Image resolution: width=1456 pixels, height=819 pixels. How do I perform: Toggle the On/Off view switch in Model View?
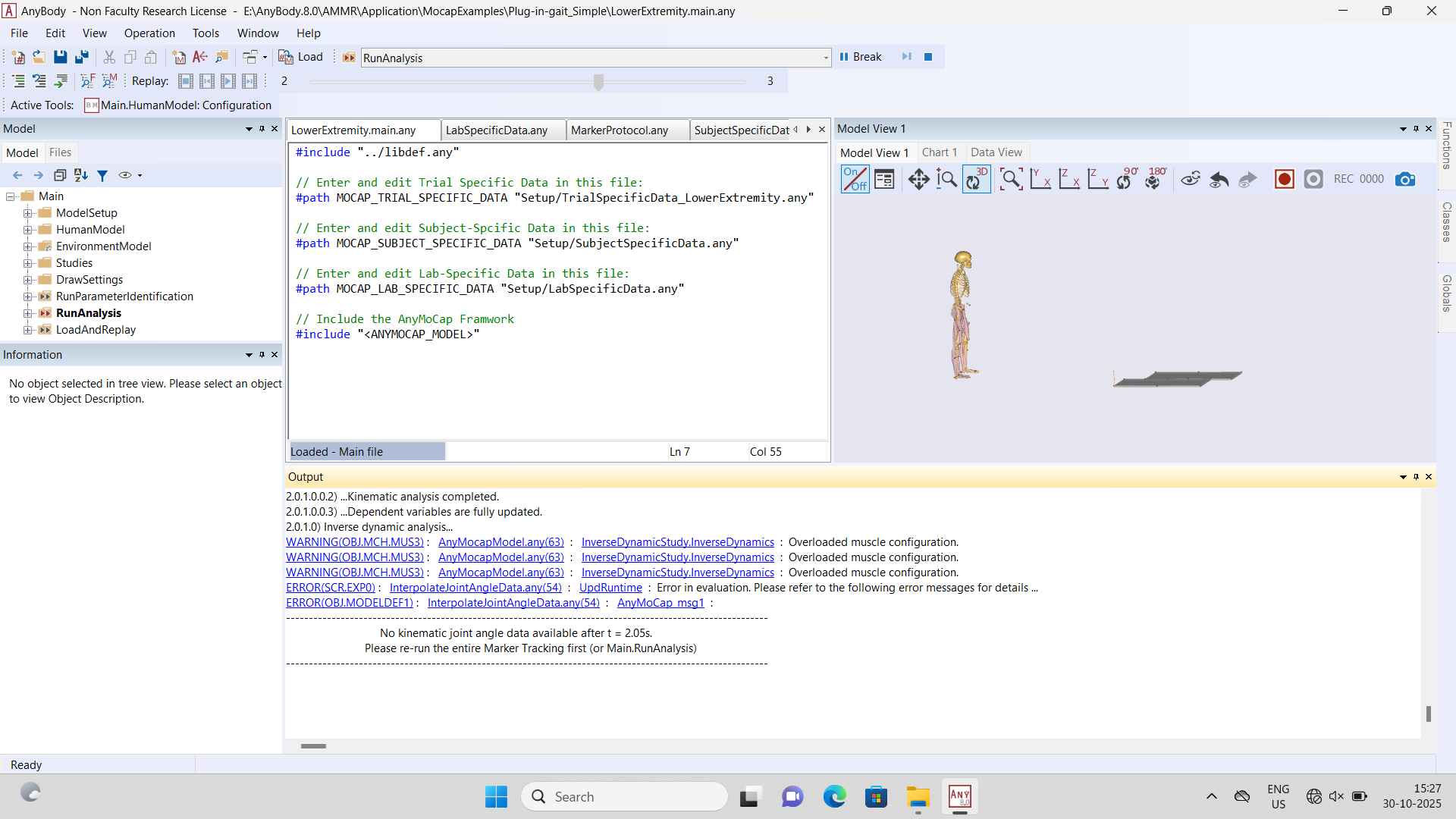click(x=855, y=179)
